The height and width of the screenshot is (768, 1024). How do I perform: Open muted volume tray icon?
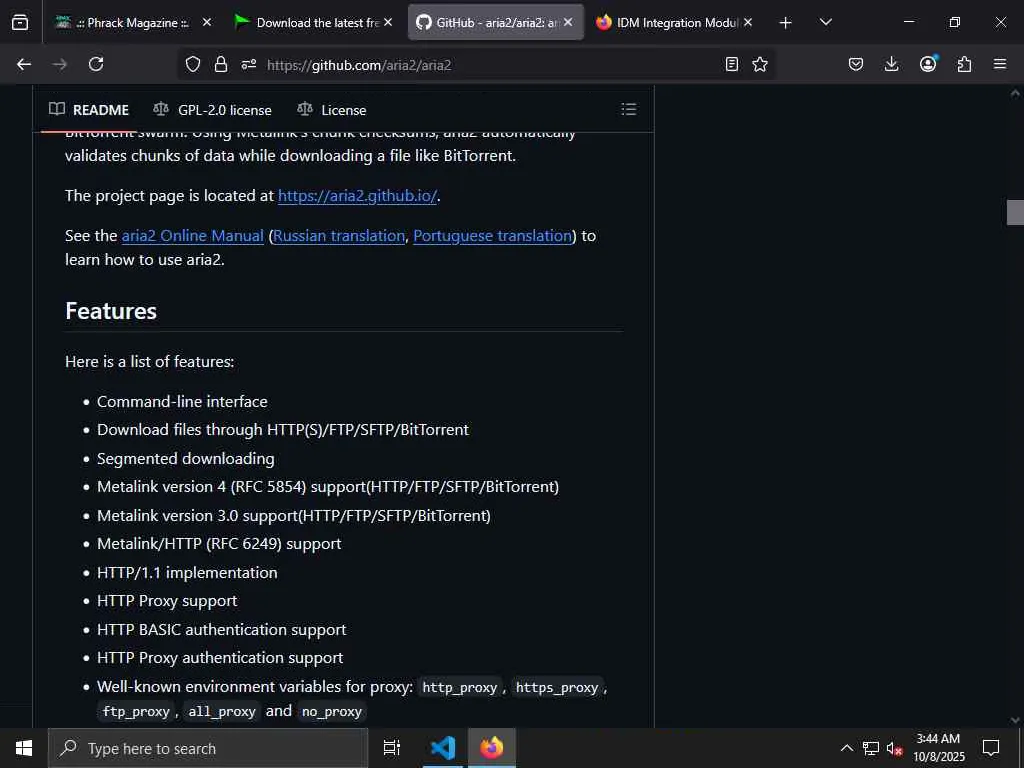tap(894, 748)
